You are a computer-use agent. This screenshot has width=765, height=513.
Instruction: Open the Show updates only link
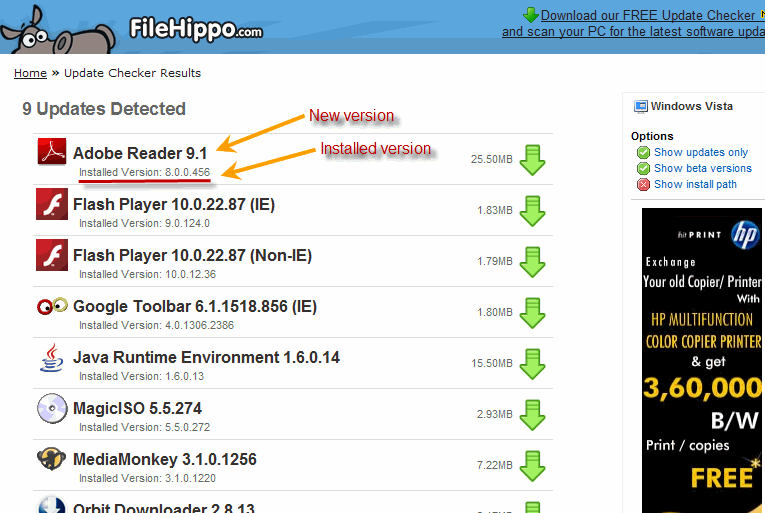tap(701, 152)
